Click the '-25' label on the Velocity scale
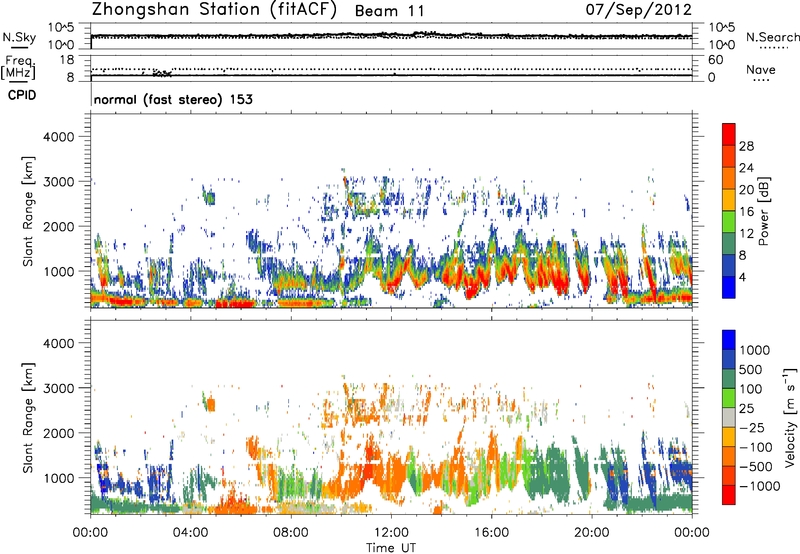Image resolution: width=800 pixels, height=554 pixels. 752,428
